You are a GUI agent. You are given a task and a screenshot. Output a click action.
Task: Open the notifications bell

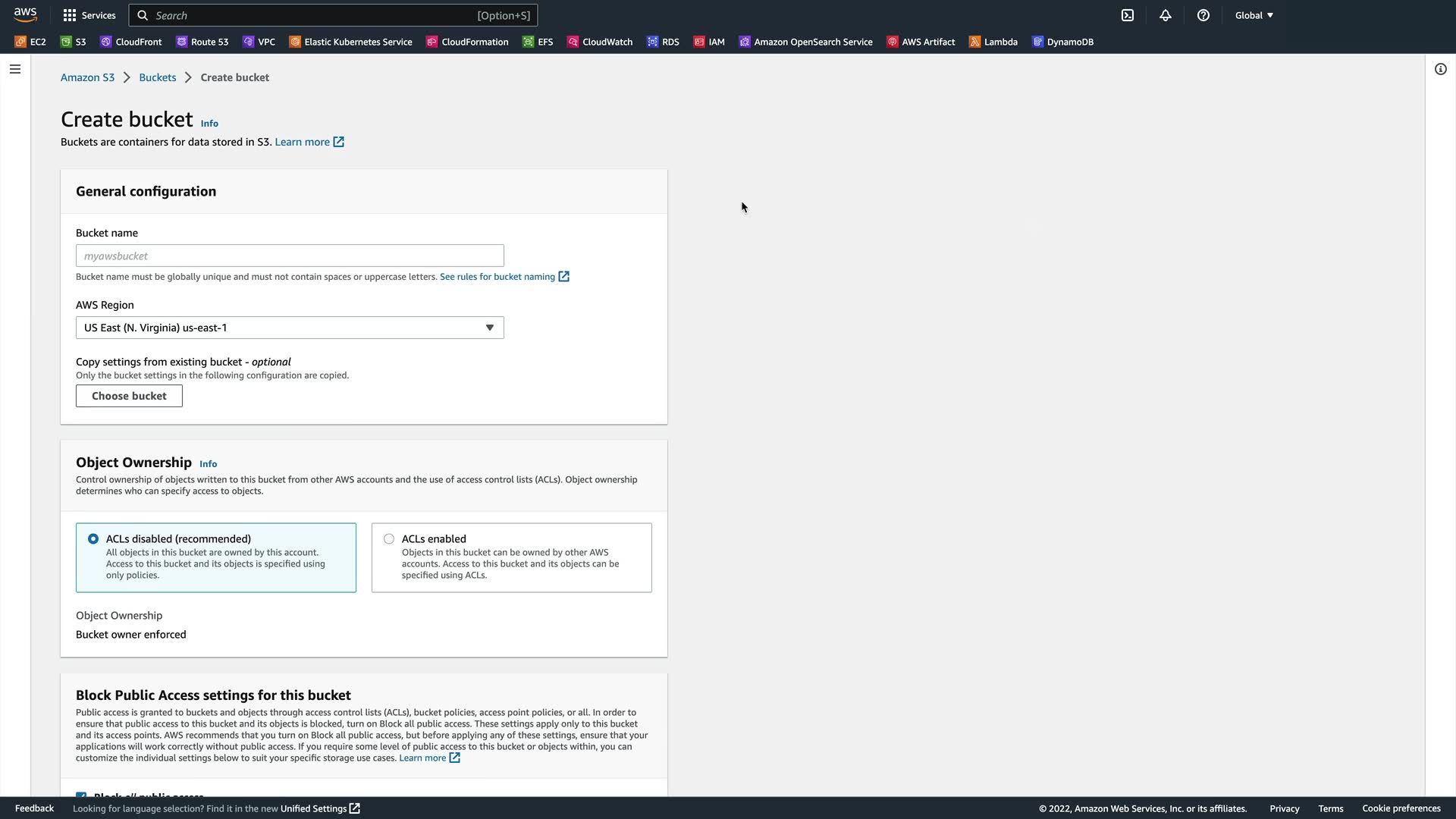1166,15
